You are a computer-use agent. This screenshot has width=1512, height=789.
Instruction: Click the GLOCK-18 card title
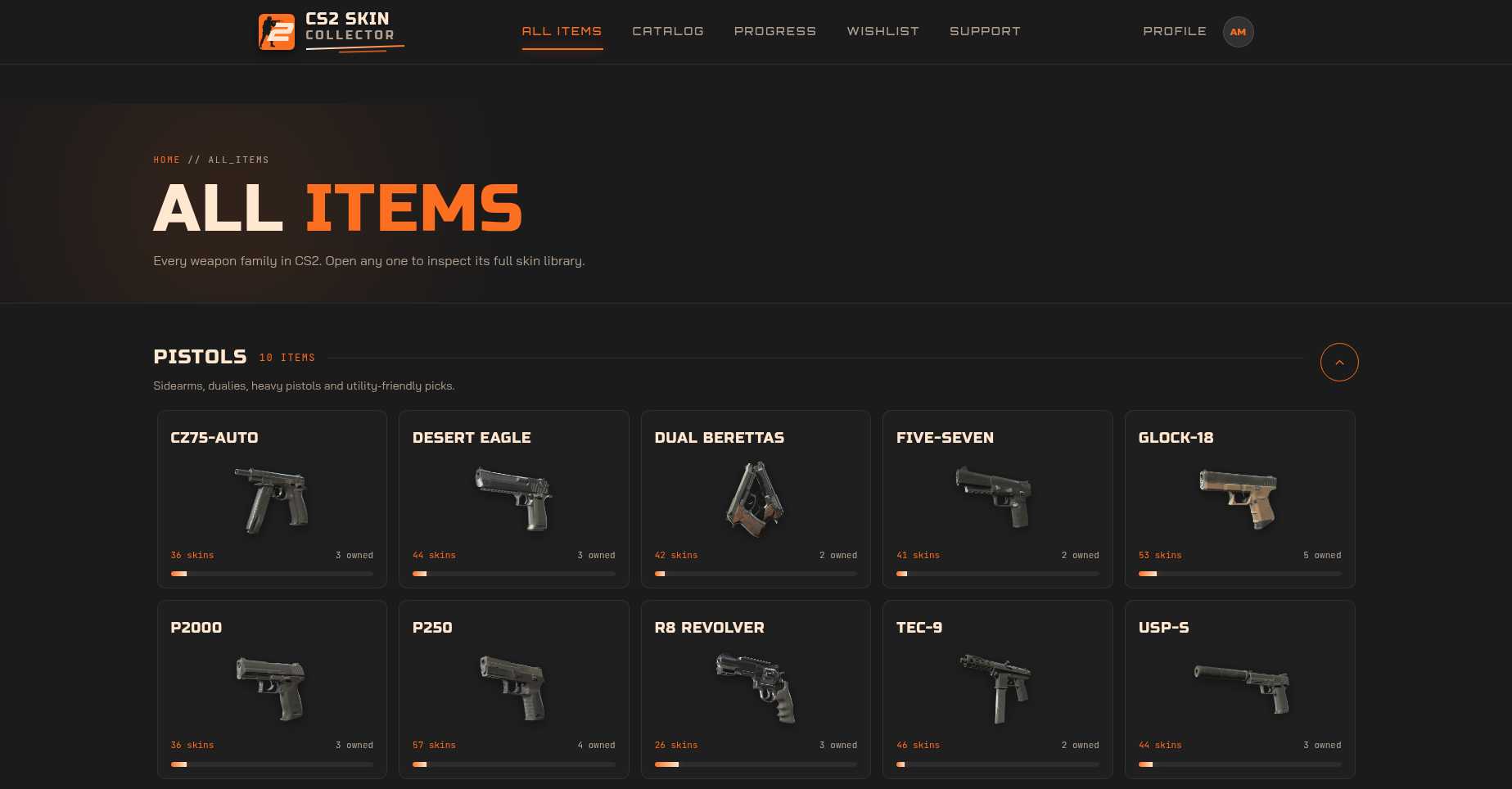(x=1176, y=438)
